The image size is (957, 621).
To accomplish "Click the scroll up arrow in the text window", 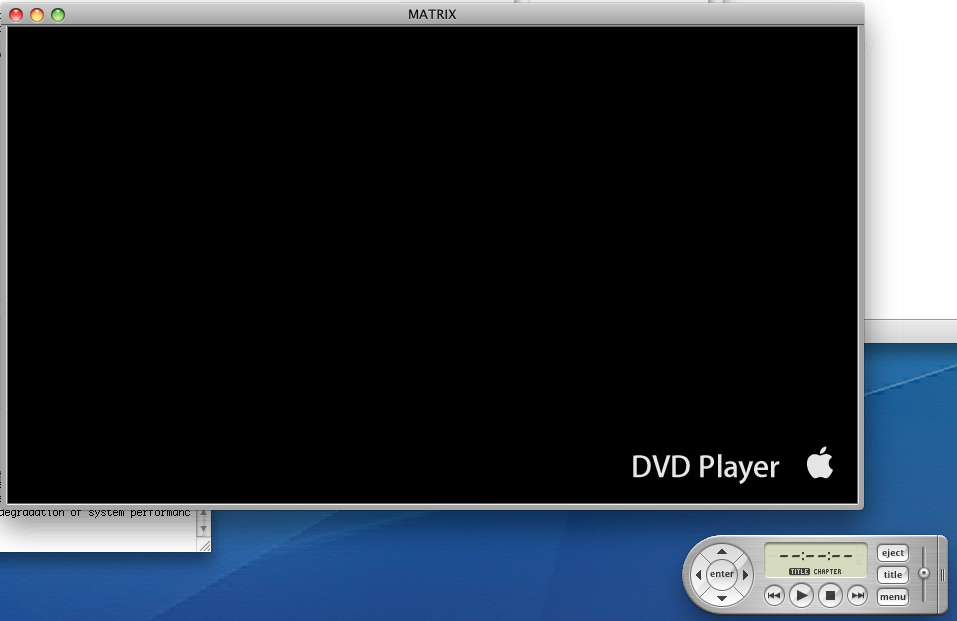I will tap(204, 514).
